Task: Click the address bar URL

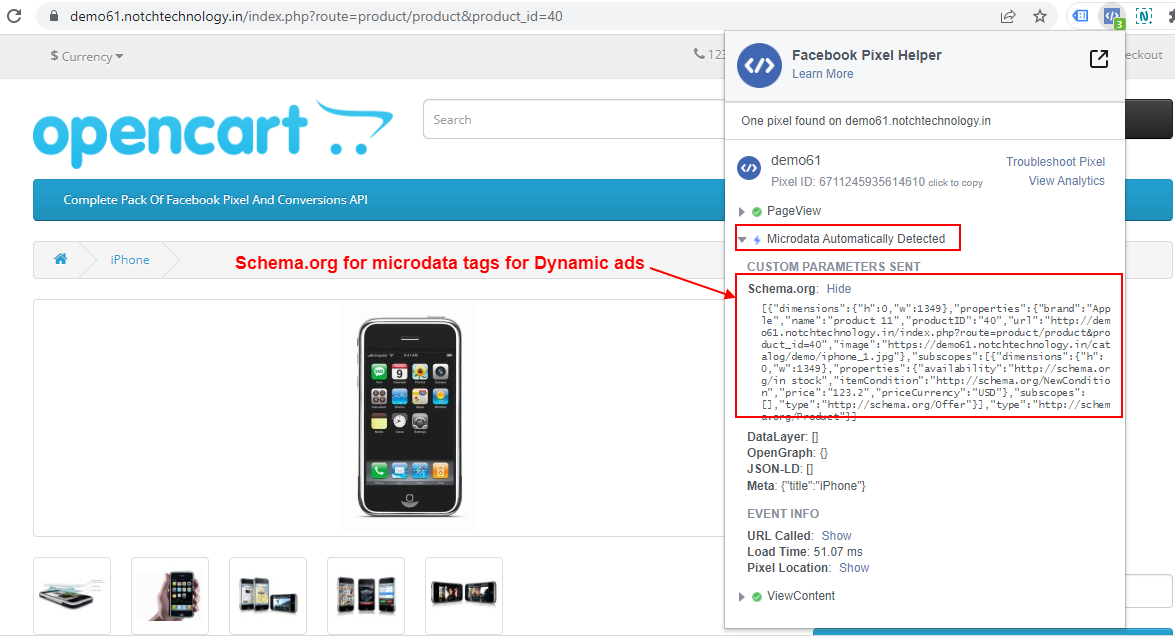Action: [315, 16]
